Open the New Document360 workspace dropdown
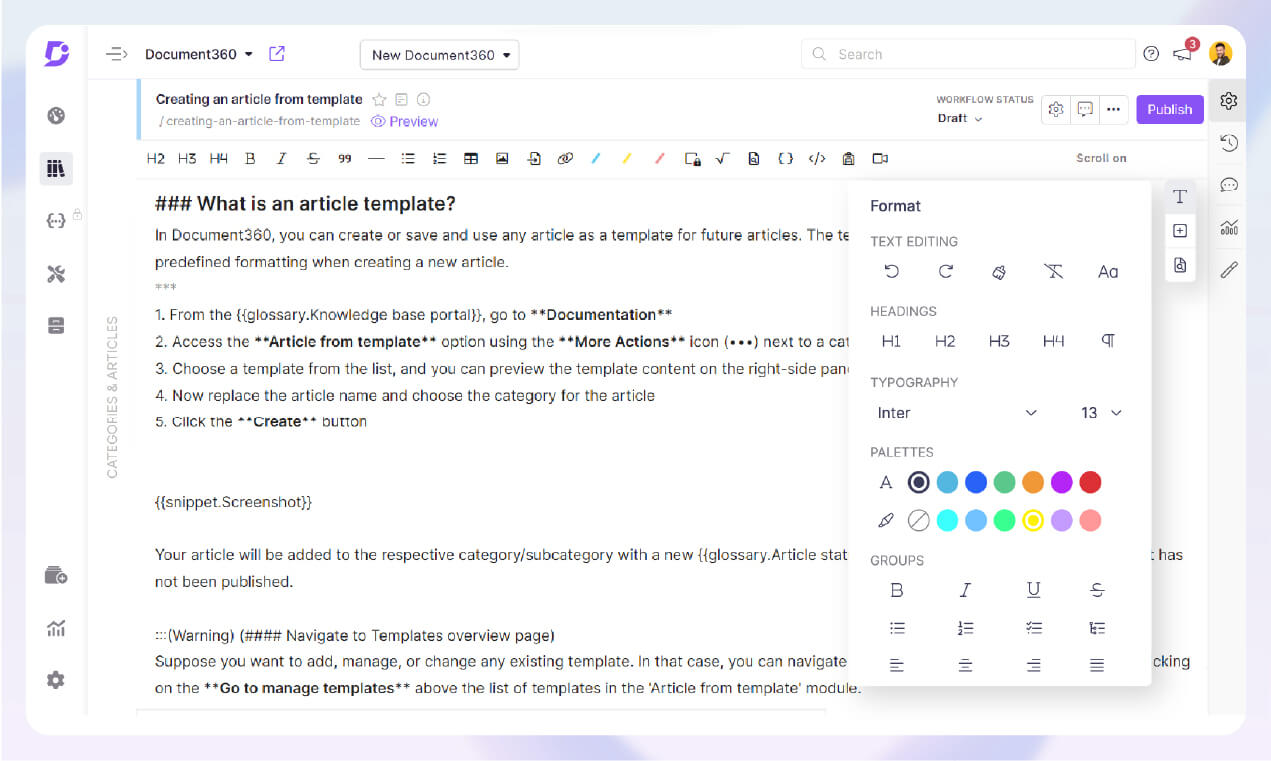1271x761 pixels. point(438,54)
